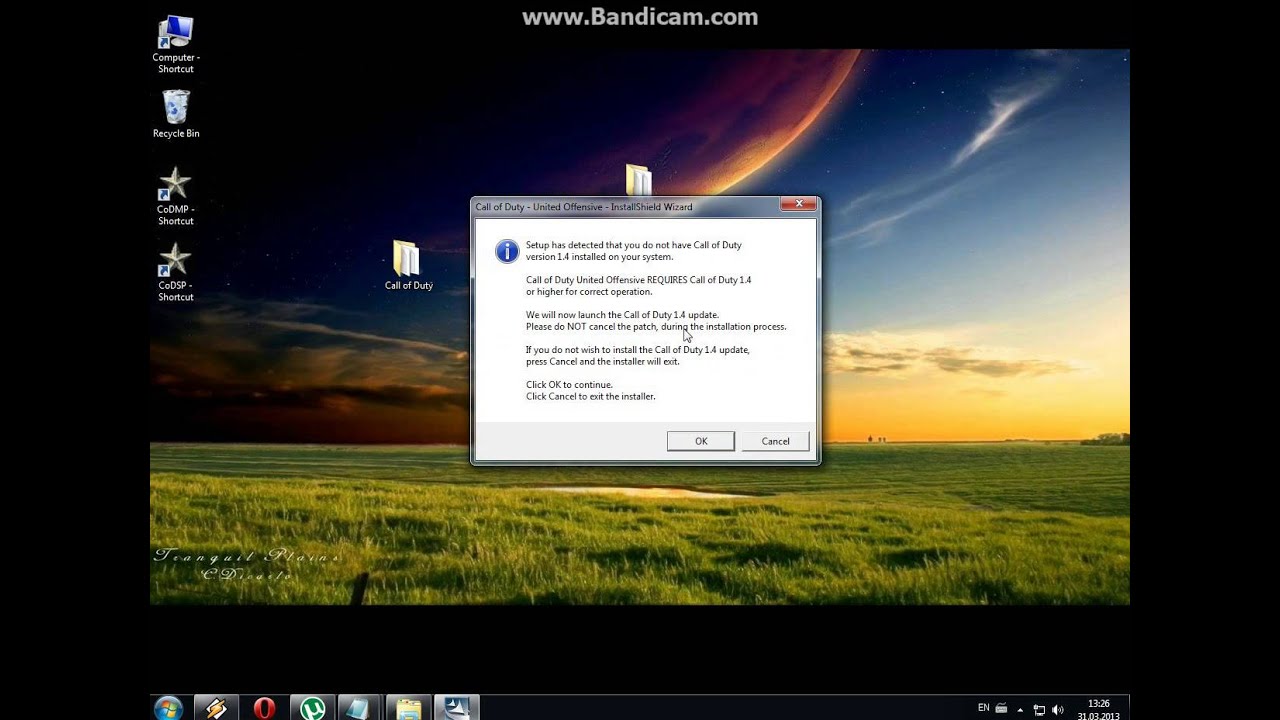This screenshot has height=720, width=1280.
Task: Open the network status tray icon
Action: coord(1040,709)
